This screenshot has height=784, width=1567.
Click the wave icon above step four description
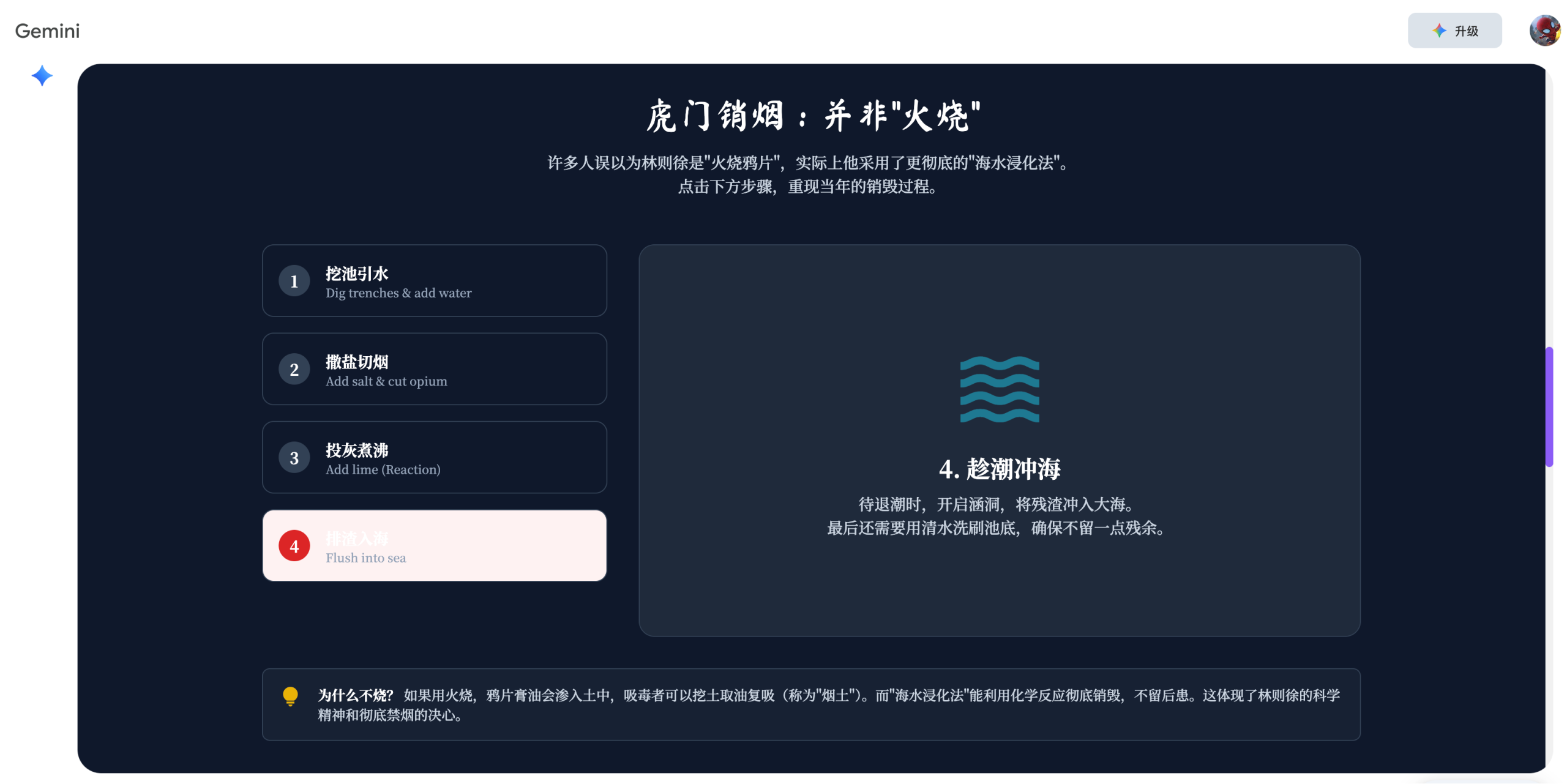tap(1000, 390)
